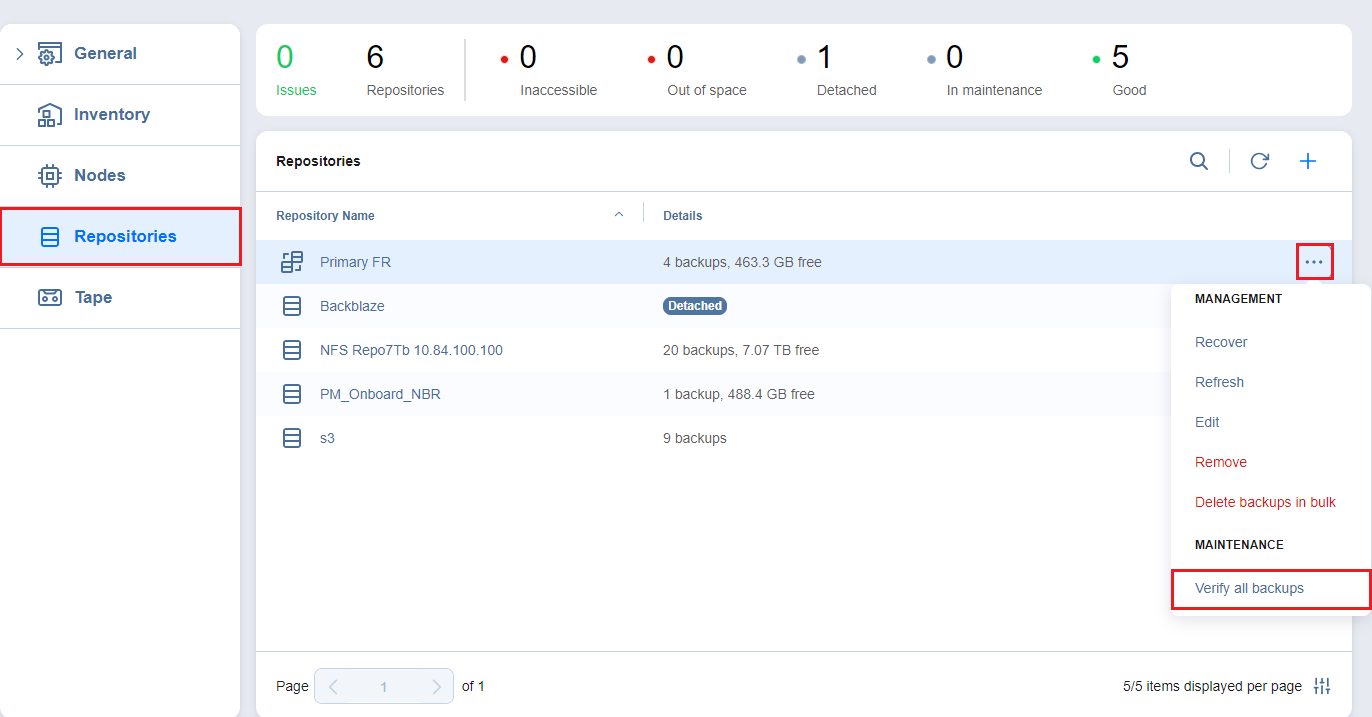Refresh the repositories list with the reload icon
This screenshot has height=717, width=1372.
[x=1259, y=160]
